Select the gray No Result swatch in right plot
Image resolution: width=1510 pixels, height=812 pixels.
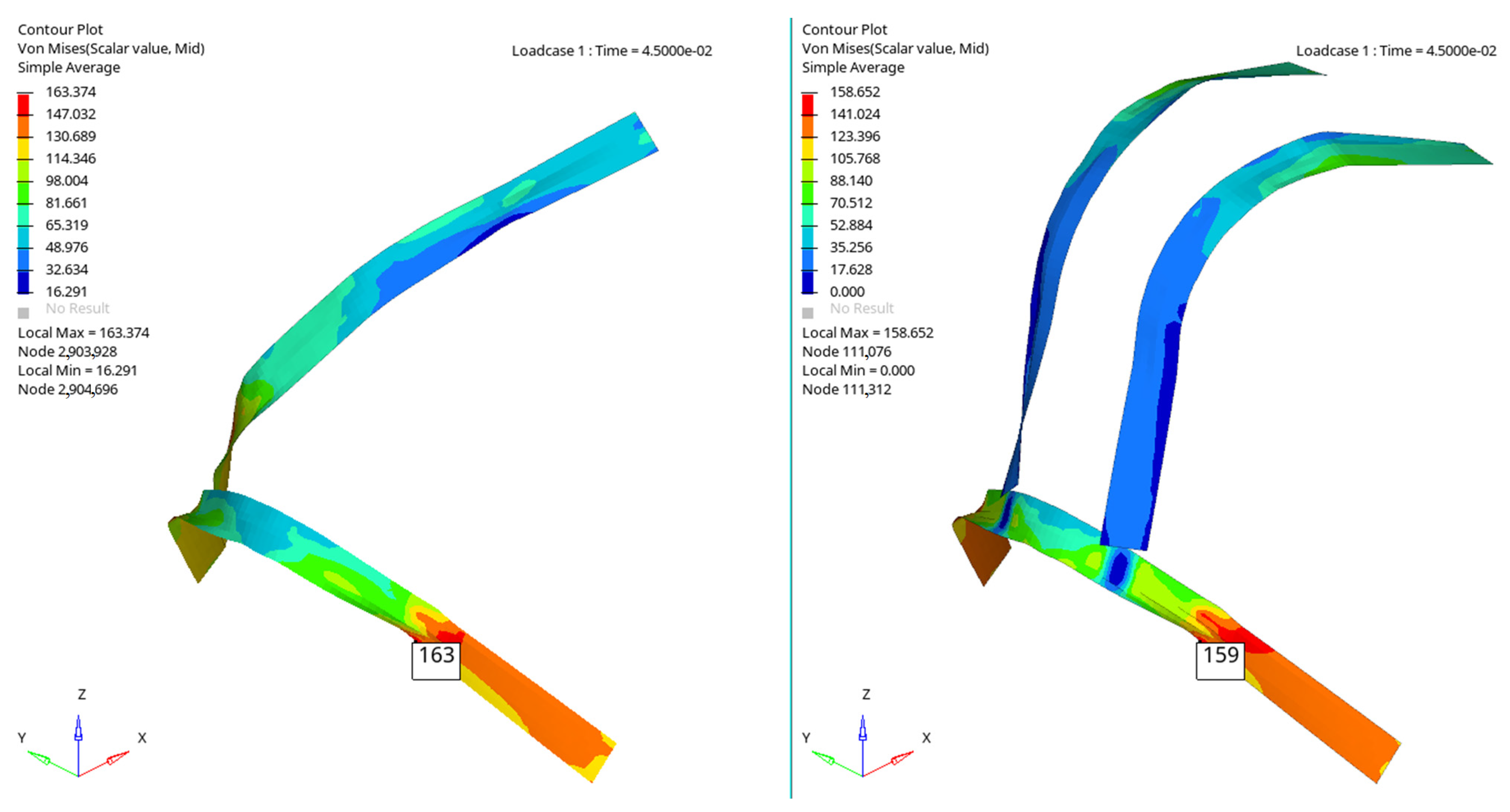pyautogui.click(x=808, y=313)
